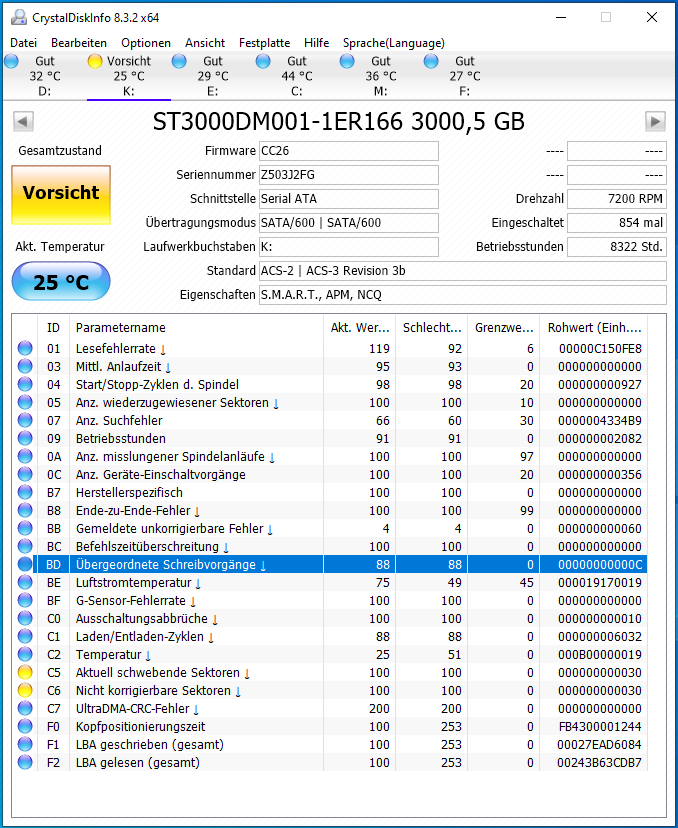Click the status orb for drive F:
Viewport: 678px width, 828px height.
pyautogui.click(x=431, y=61)
